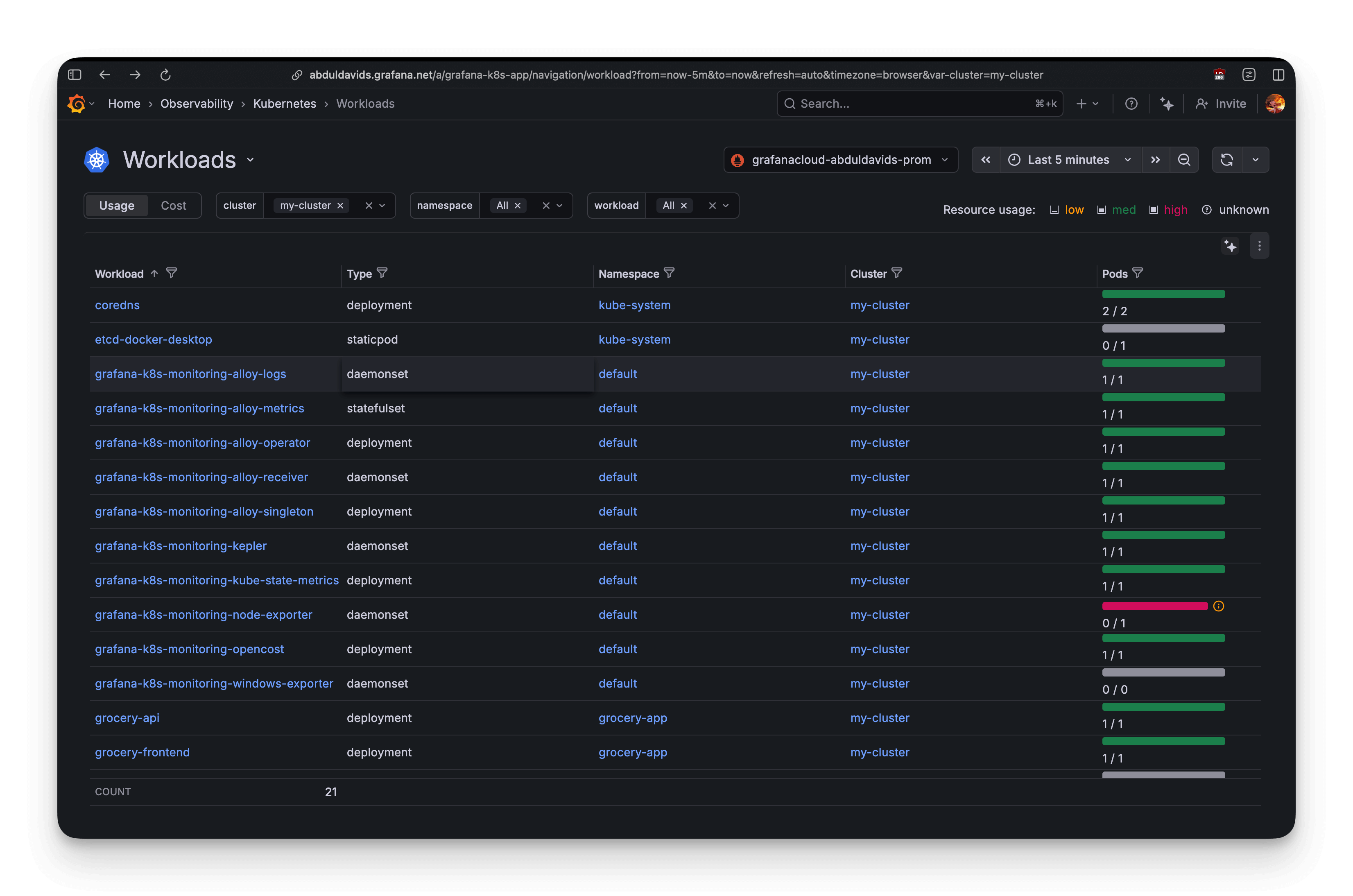This screenshot has height=896, width=1353.
Task: Click the coredns pods progress bar
Action: (1163, 294)
